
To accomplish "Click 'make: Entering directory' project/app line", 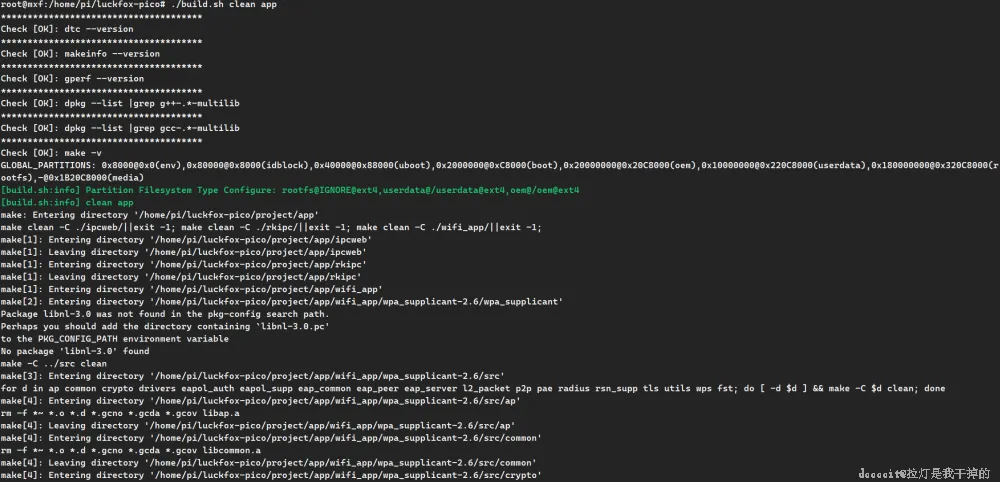I will tap(159, 215).
